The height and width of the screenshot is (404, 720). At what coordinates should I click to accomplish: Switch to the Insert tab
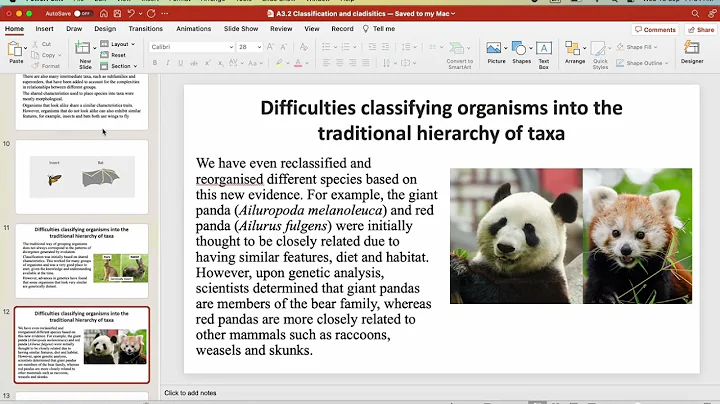pos(45,28)
